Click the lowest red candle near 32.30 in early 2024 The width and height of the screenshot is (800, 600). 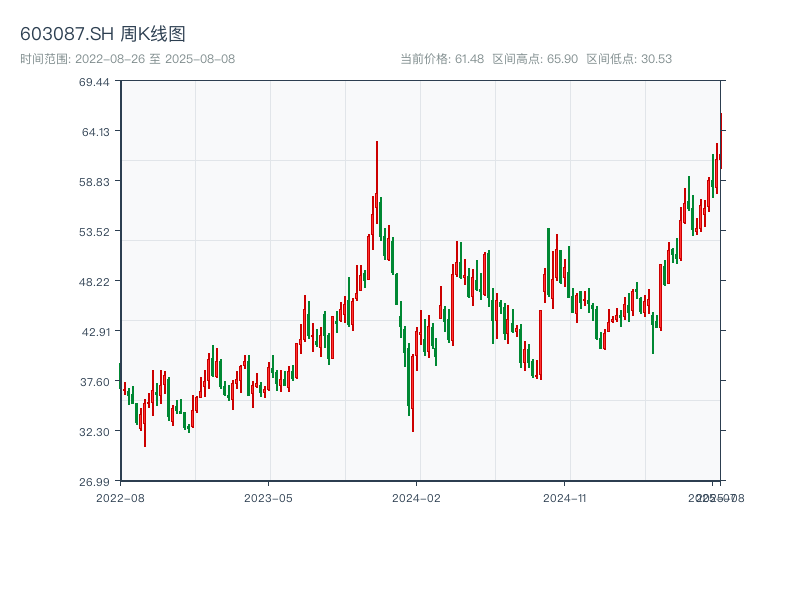[x=413, y=393]
